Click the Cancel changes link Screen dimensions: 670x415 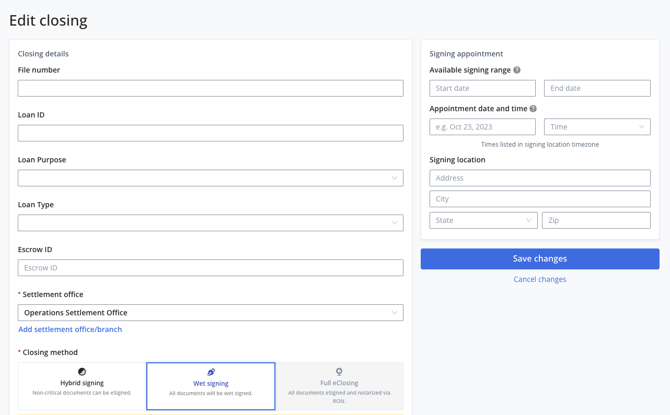pos(540,279)
